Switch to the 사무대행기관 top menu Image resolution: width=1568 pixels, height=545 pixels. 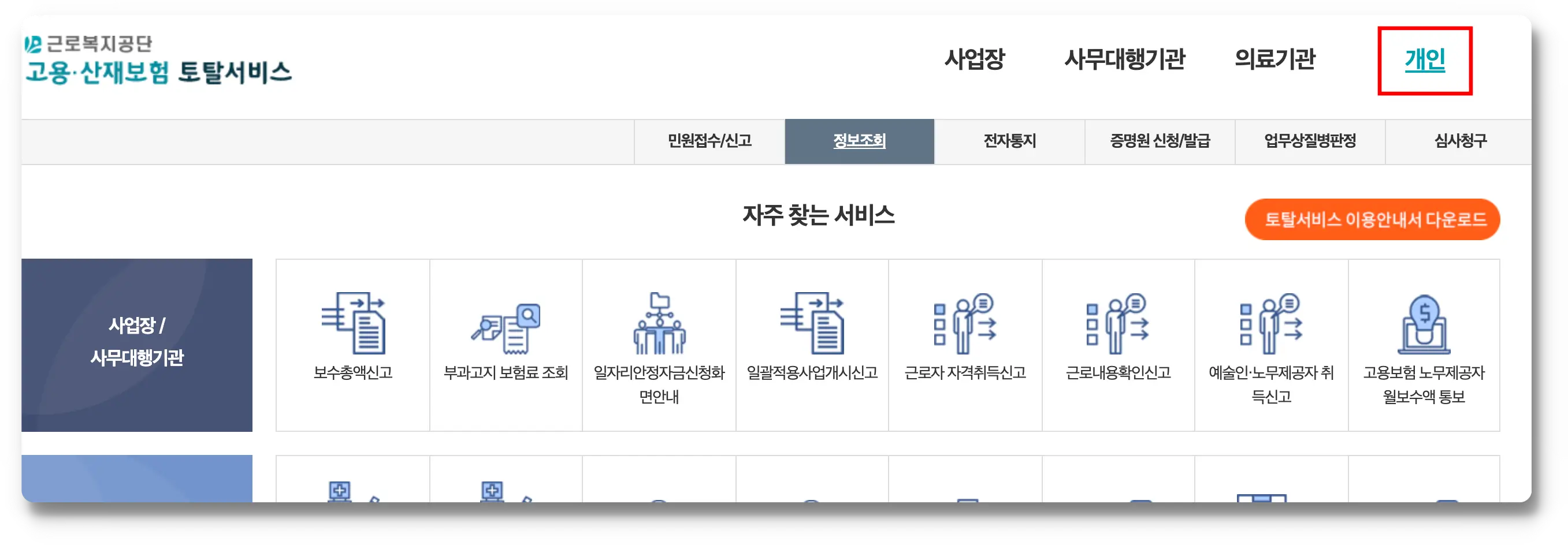[x=1124, y=59]
